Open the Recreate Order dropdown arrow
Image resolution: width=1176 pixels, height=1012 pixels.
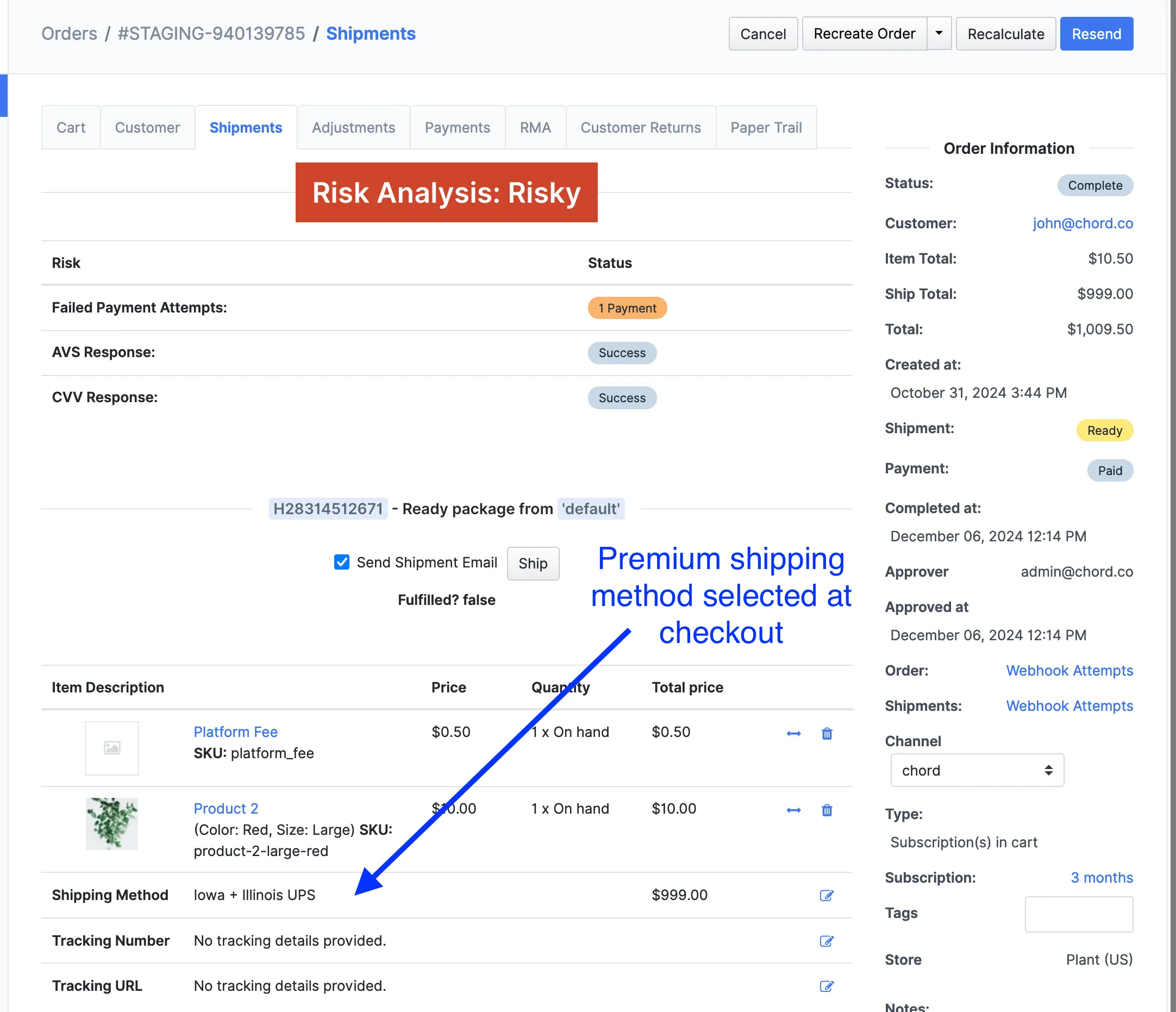click(939, 34)
